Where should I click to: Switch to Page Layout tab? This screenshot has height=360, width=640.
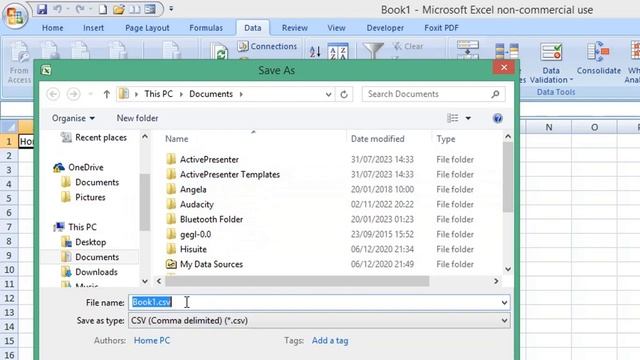(x=147, y=28)
